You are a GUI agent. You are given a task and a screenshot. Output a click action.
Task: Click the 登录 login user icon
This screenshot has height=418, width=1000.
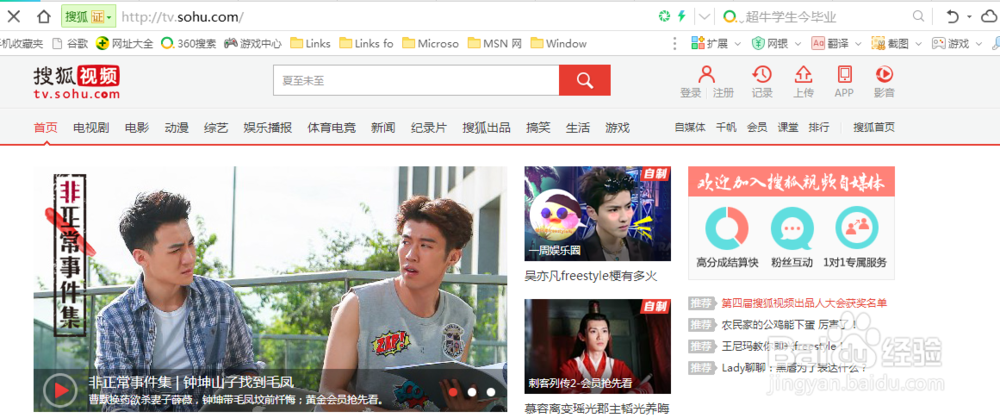point(706,75)
